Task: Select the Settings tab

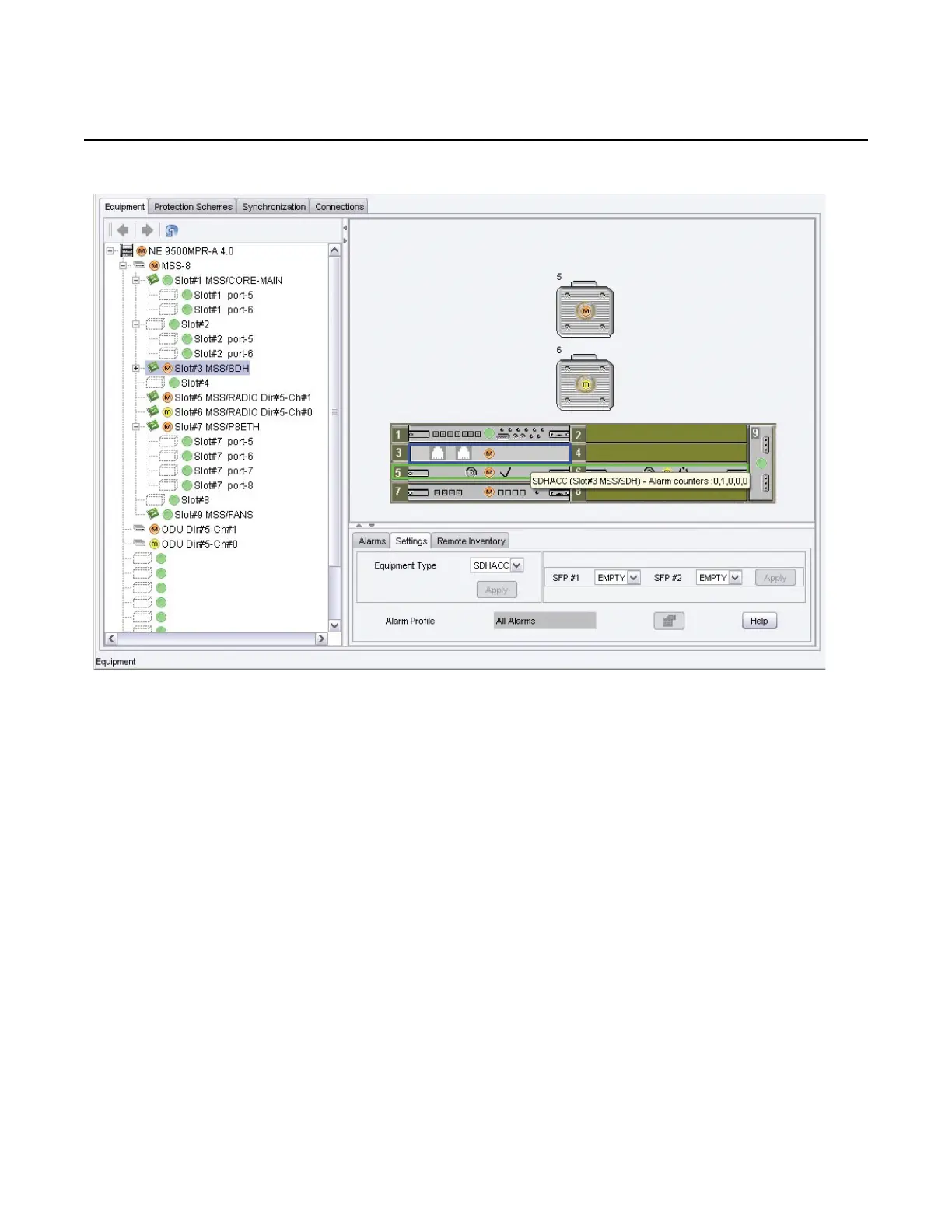Action: click(411, 541)
